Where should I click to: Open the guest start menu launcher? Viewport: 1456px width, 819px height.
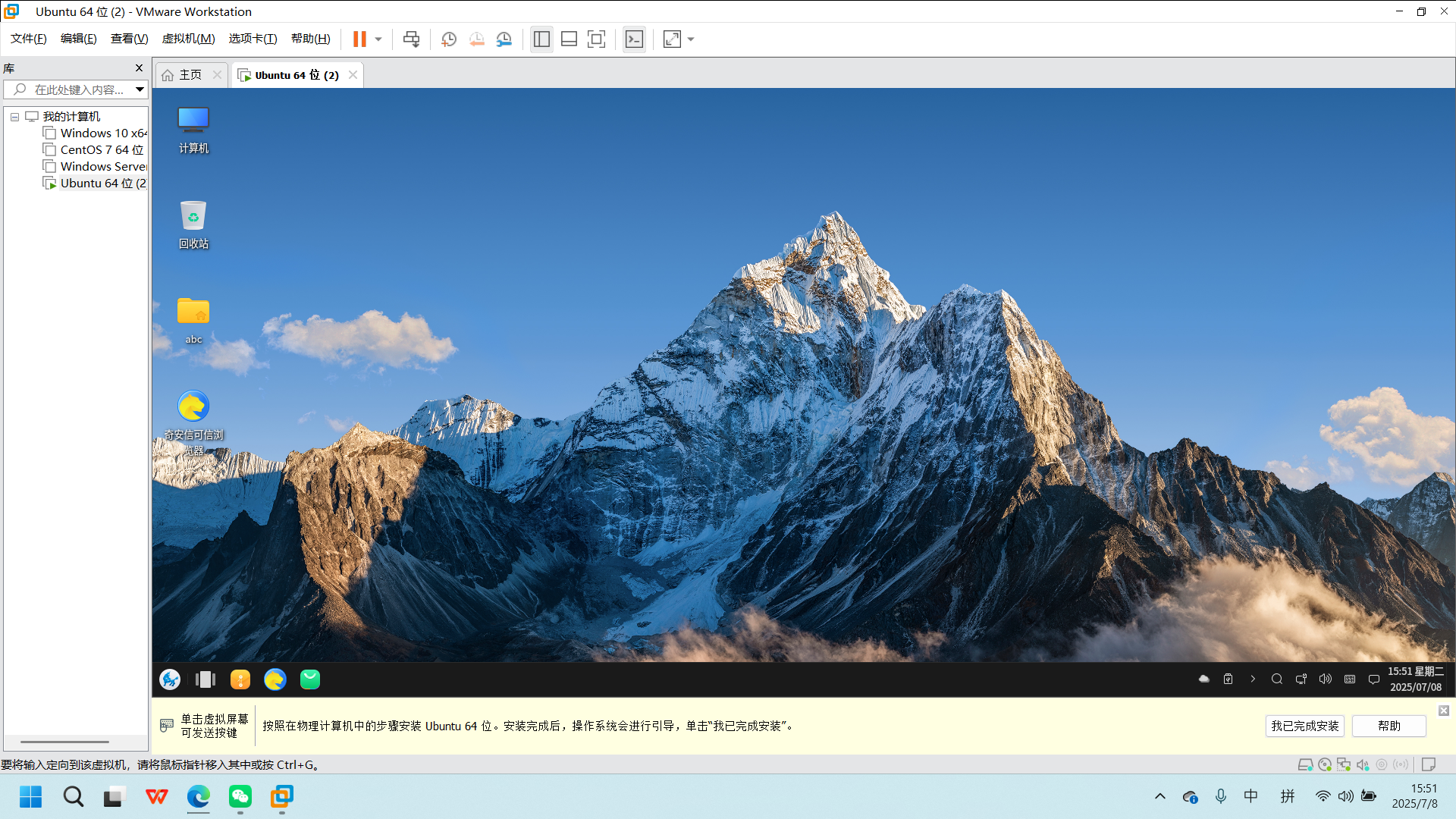pos(170,679)
